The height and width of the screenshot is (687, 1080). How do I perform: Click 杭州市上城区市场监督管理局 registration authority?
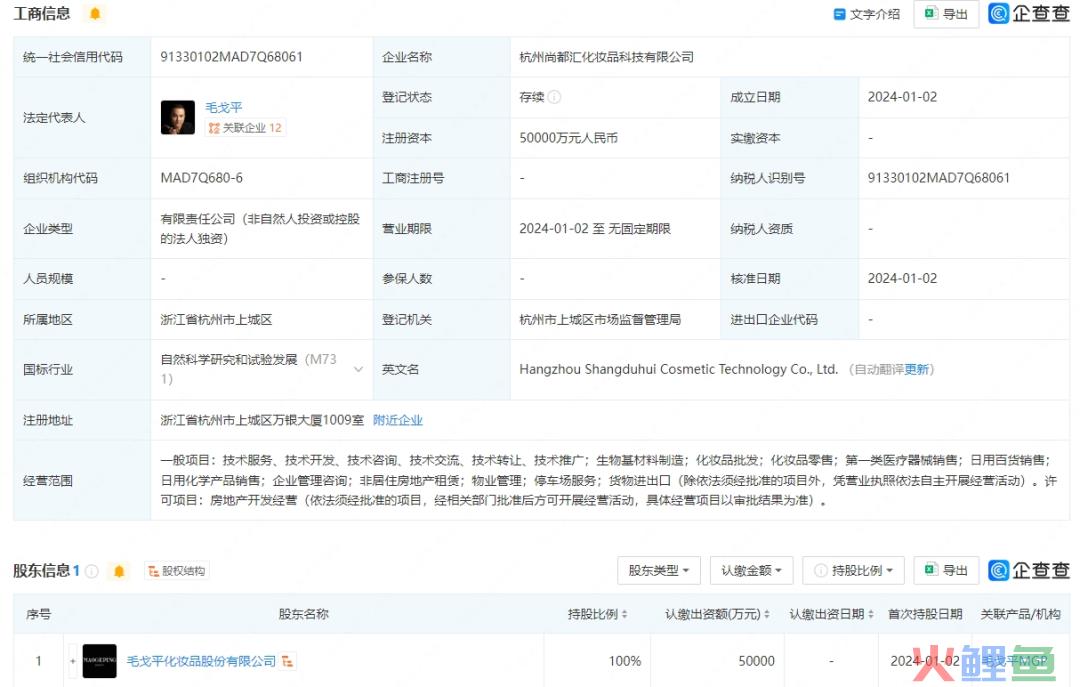[x=600, y=320]
